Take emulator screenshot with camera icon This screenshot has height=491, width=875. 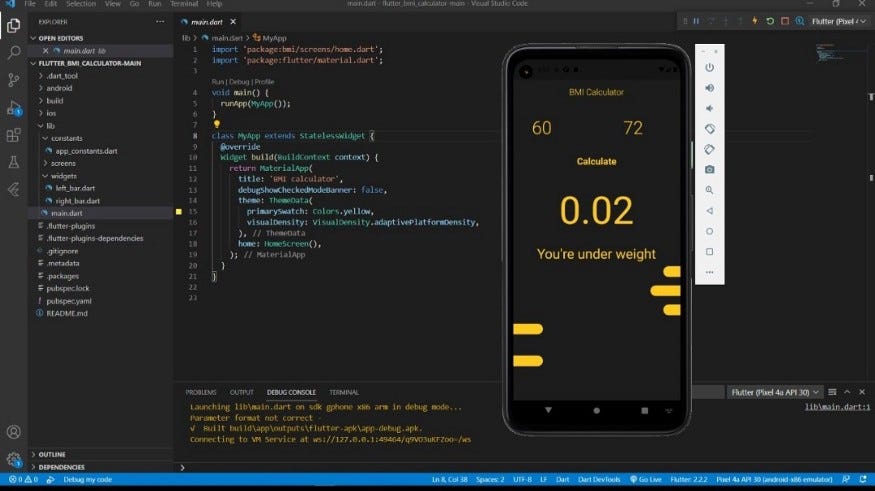[x=709, y=170]
